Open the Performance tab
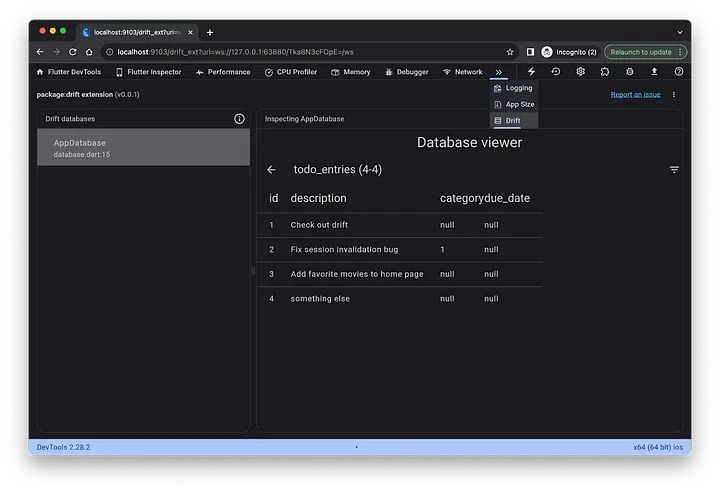This screenshot has height=493, width=720. tap(223, 72)
